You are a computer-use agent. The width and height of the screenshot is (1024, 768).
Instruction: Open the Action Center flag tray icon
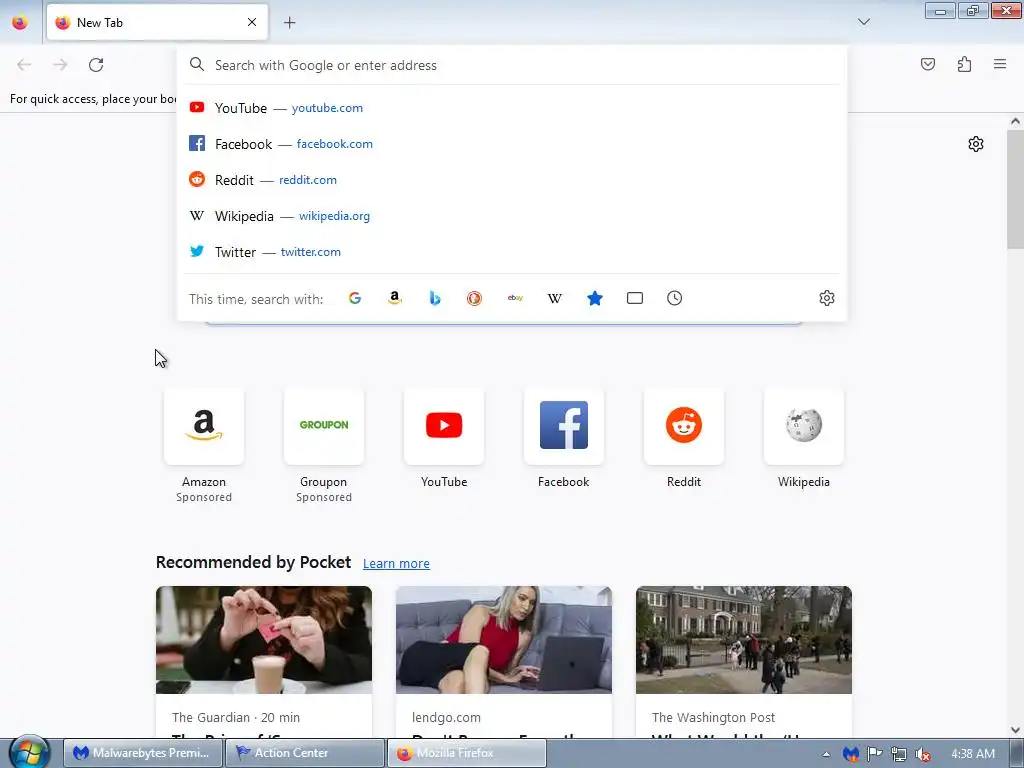click(x=874, y=754)
